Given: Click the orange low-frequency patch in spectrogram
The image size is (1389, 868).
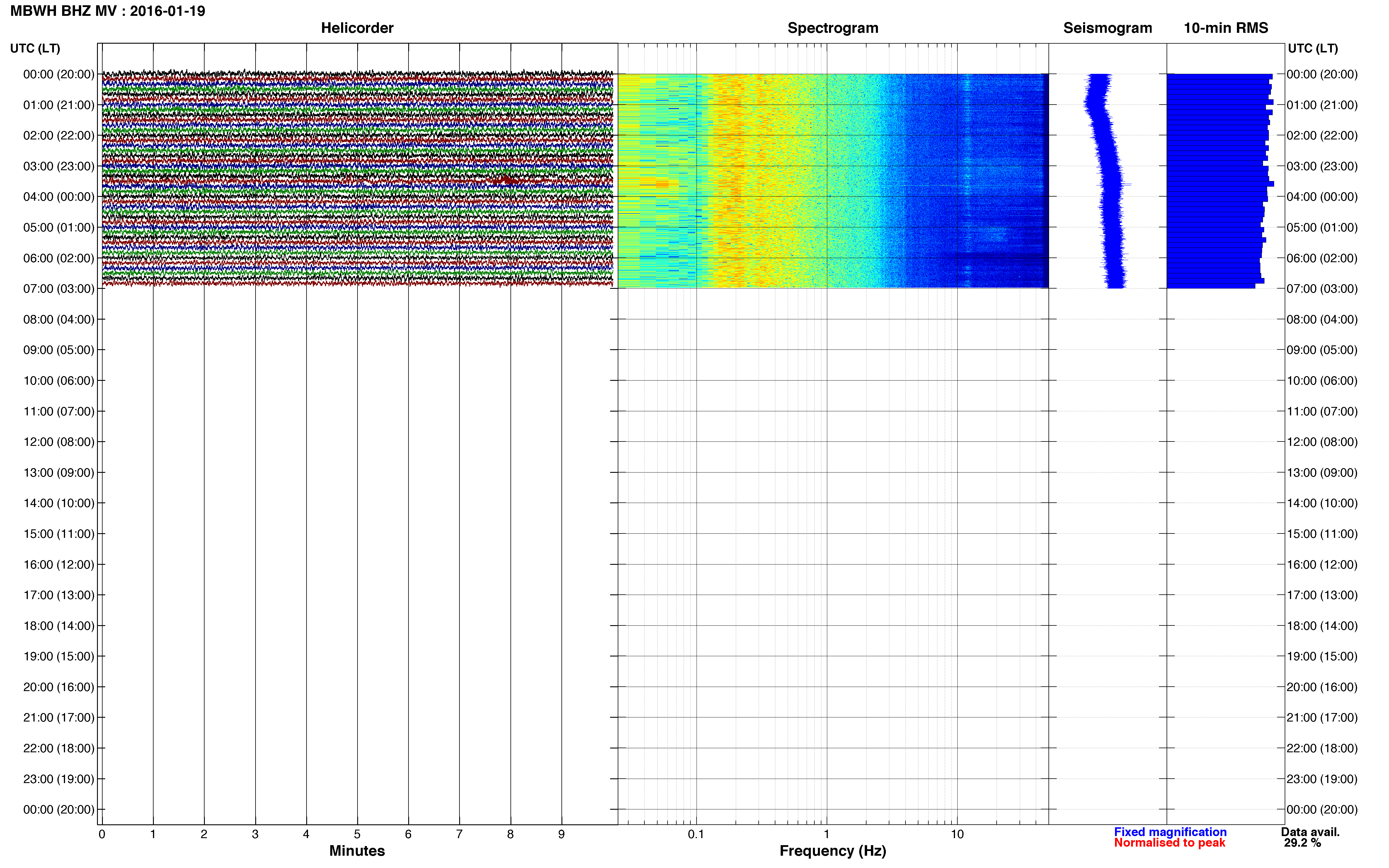Looking at the screenshot, I should click(x=655, y=184).
